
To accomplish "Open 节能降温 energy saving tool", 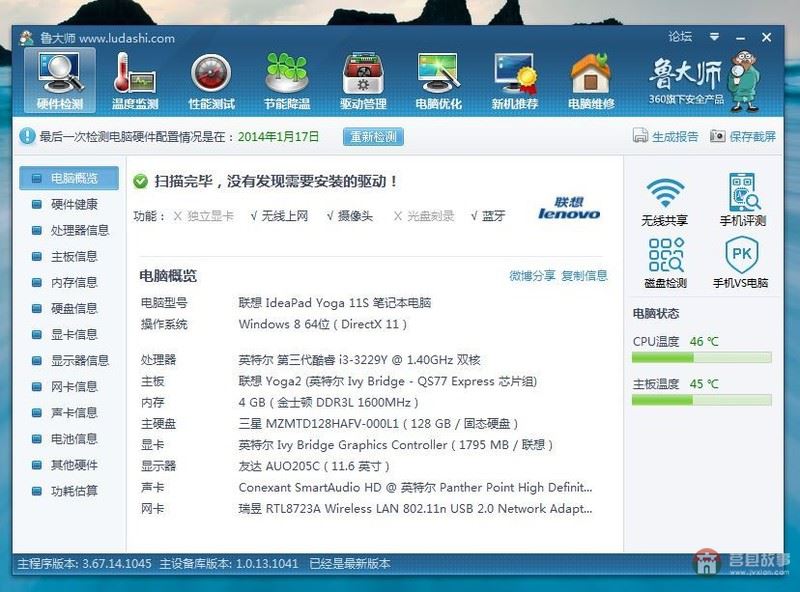I will (287, 81).
